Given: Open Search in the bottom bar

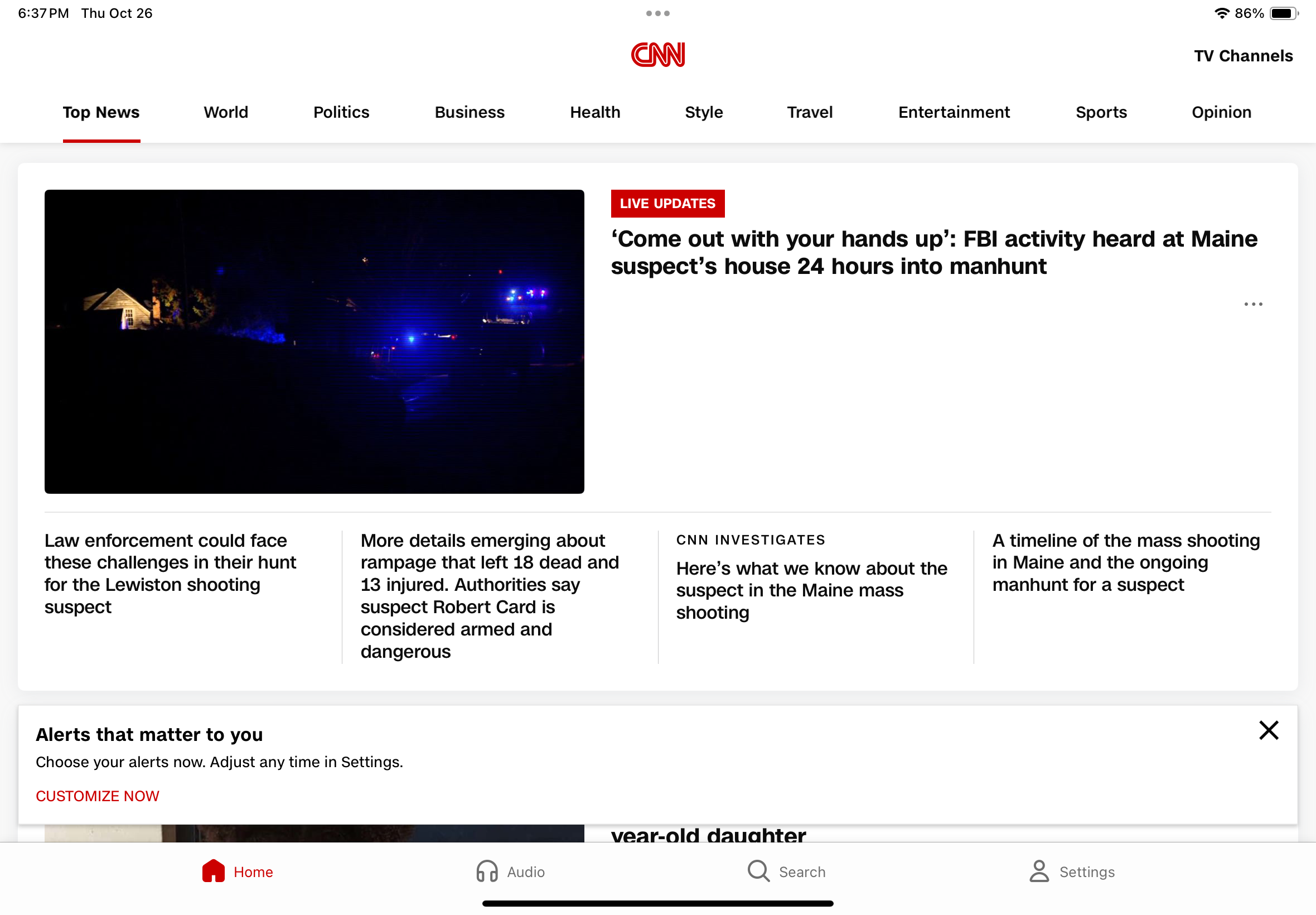Looking at the screenshot, I should (786, 871).
